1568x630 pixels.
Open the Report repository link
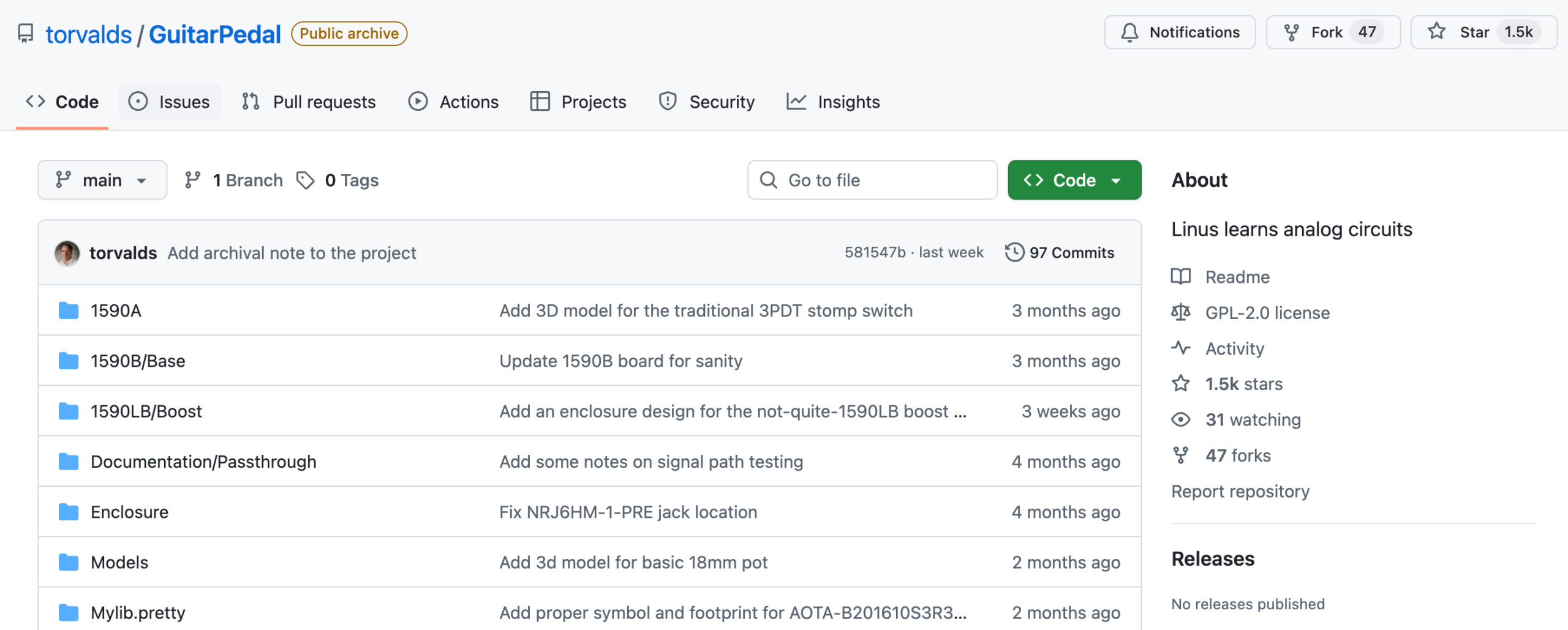(x=1240, y=491)
